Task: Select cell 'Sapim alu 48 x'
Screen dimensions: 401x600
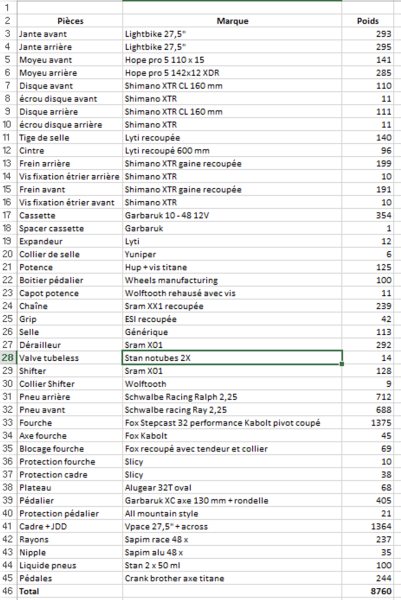Action: pos(232,553)
